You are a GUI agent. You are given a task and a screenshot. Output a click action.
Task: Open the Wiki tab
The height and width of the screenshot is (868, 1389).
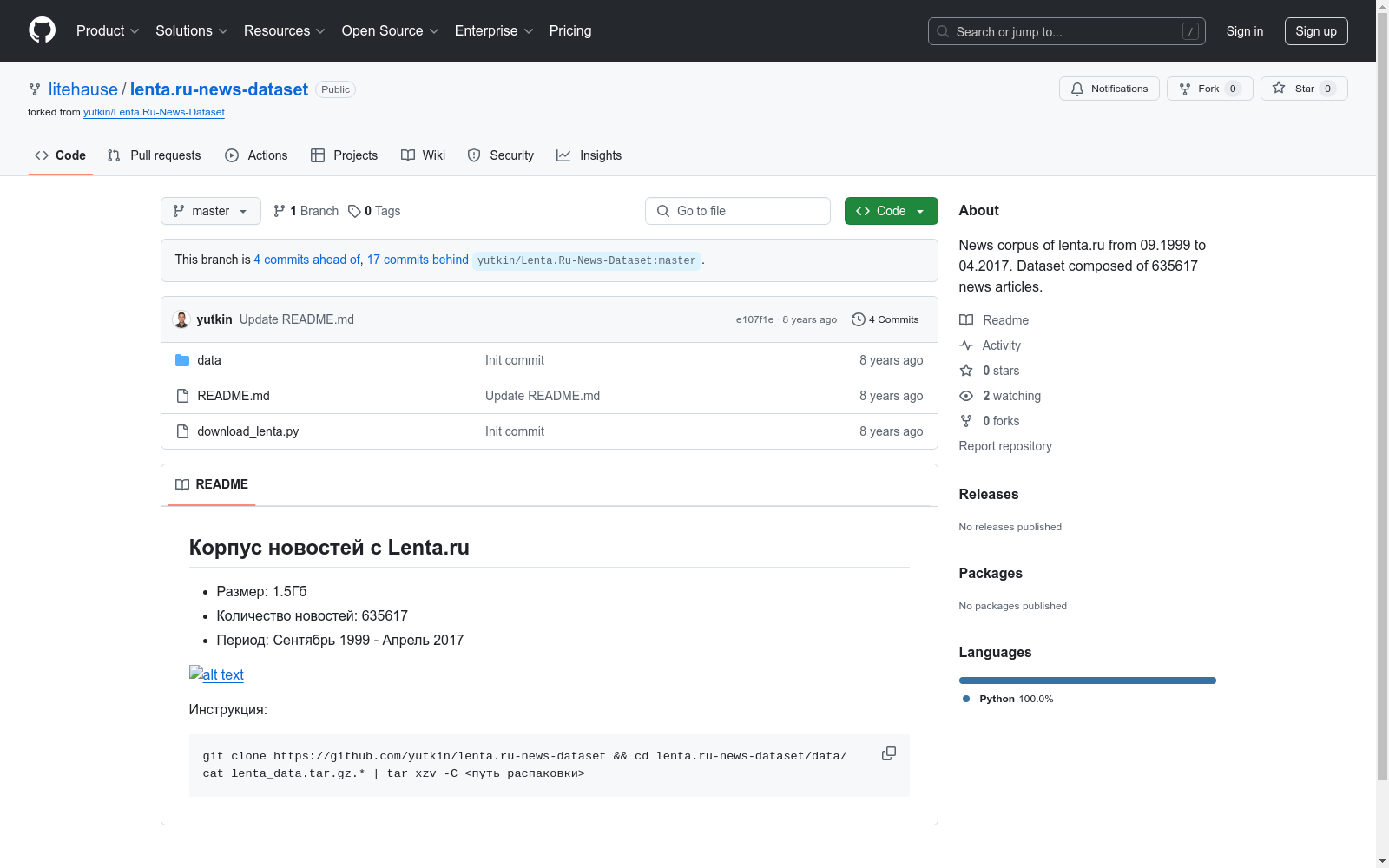coord(424,155)
